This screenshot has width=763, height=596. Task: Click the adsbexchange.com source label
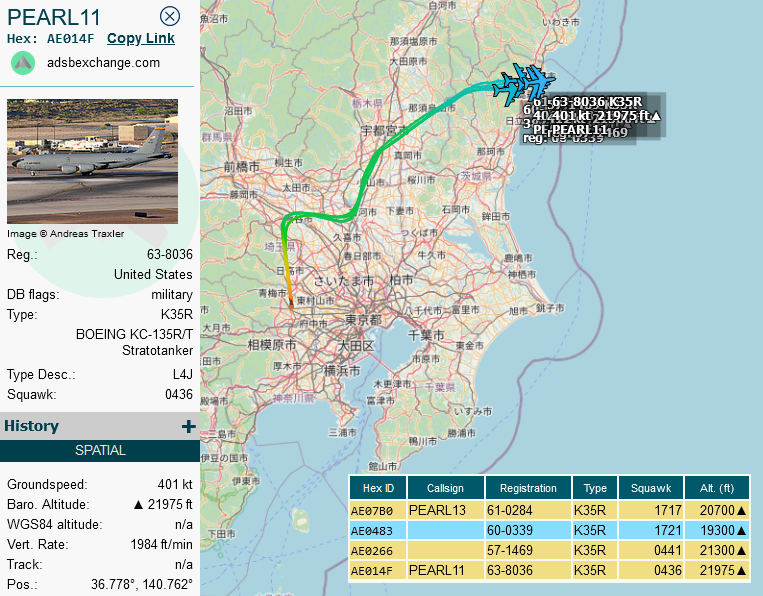point(103,63)
